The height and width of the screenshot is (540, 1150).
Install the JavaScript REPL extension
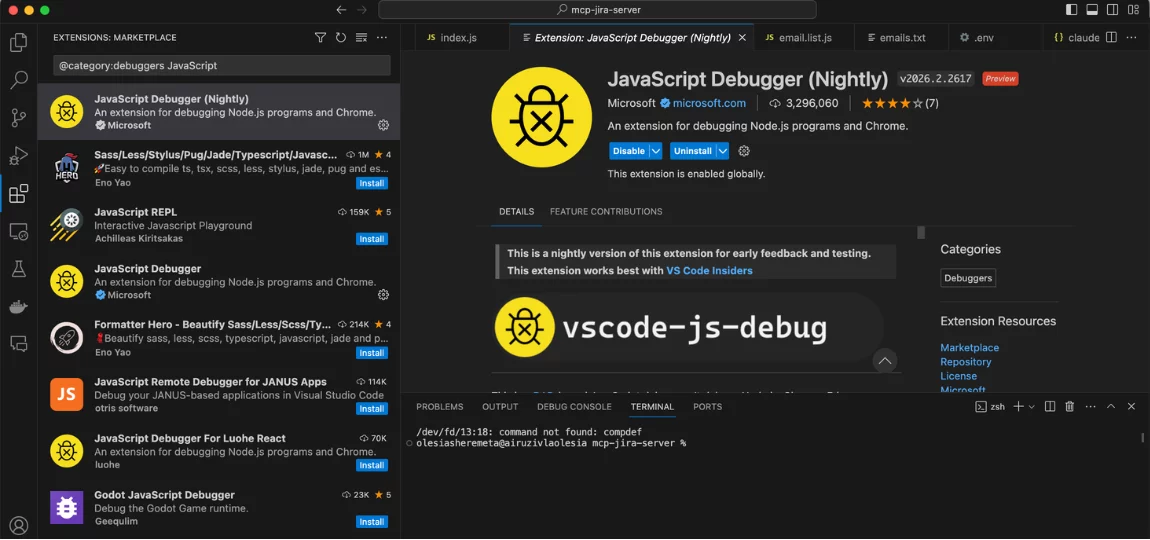coord(372,239)
